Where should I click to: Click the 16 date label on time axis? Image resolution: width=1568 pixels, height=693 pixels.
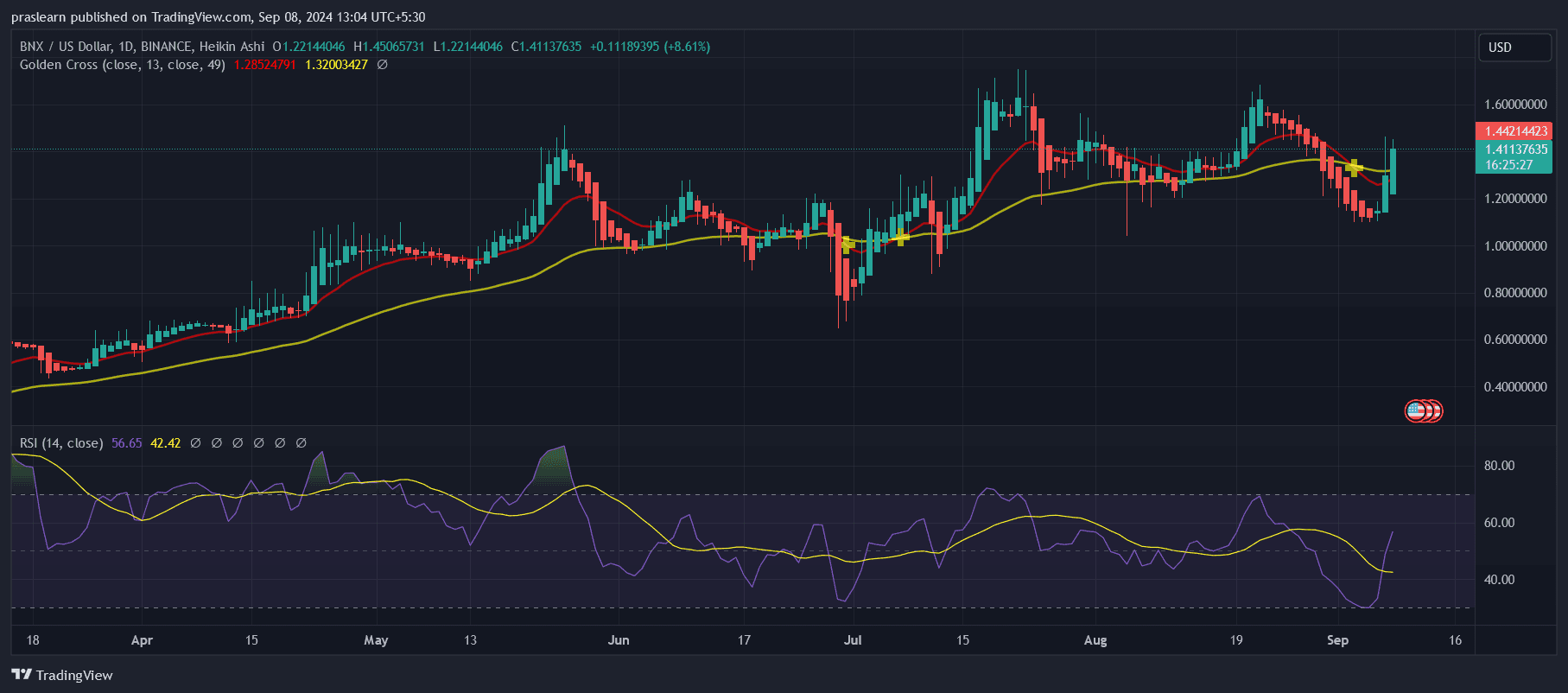click(x=1456, y=640)
